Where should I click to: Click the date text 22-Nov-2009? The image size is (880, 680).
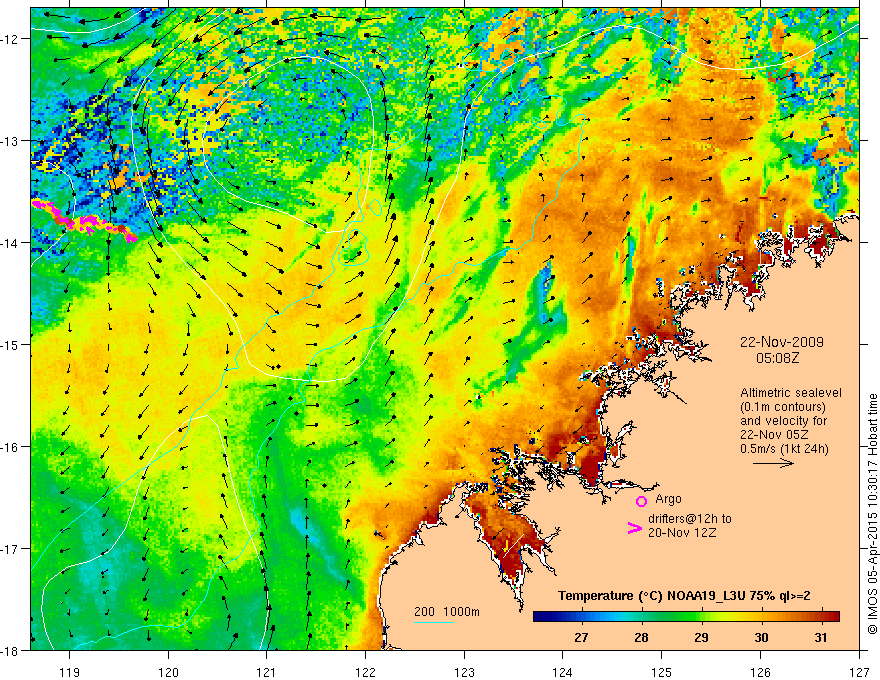(782, 342)
